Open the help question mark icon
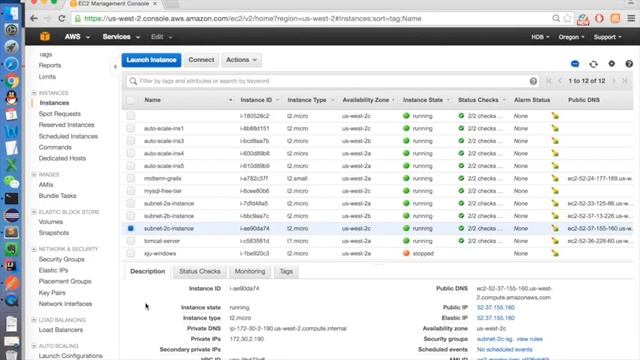Image resolution: width=640 pixels, height=360 pixels. pos(629,64)
